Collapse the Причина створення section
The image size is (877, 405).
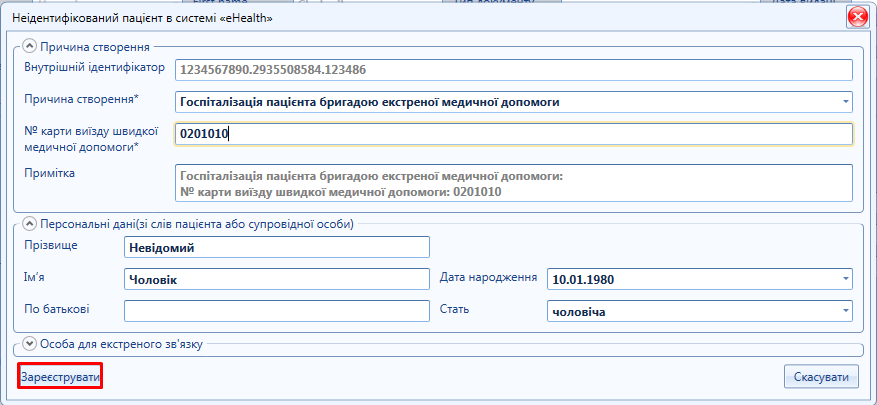pyautogui.click(x=29, y=46)
